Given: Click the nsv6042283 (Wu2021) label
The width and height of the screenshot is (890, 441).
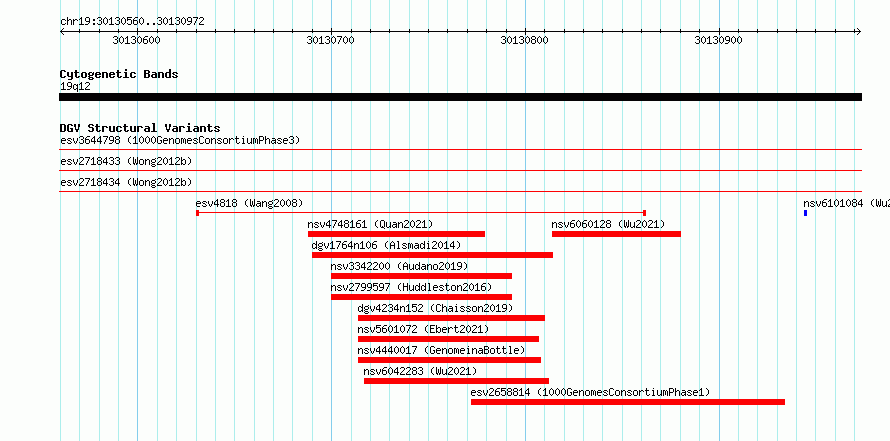Looking at the screenshot, I should tap(420, 371).
